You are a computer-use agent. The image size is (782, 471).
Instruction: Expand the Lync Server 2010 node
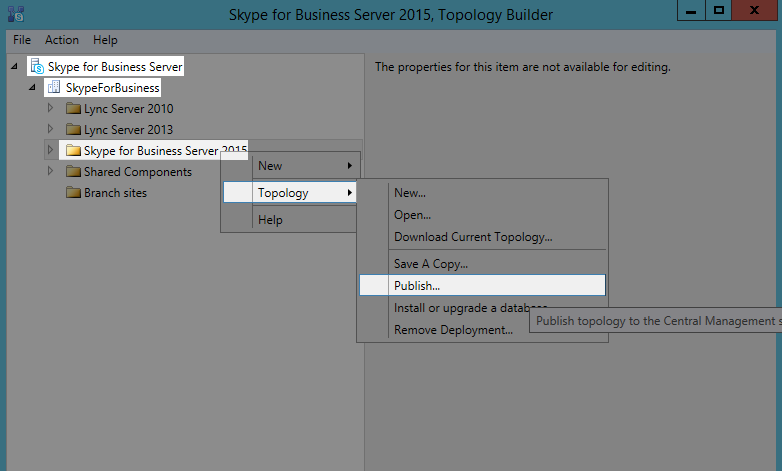point(50,108)
